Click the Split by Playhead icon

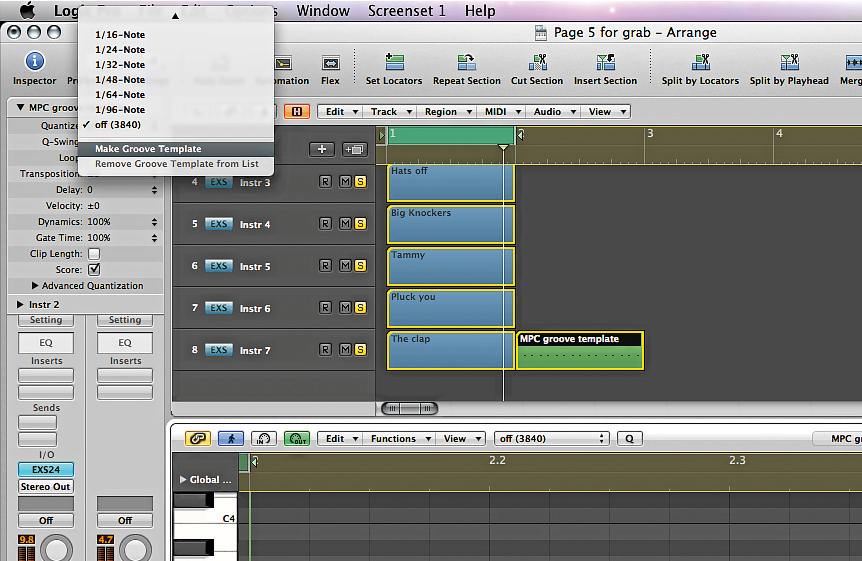[789, 62]
